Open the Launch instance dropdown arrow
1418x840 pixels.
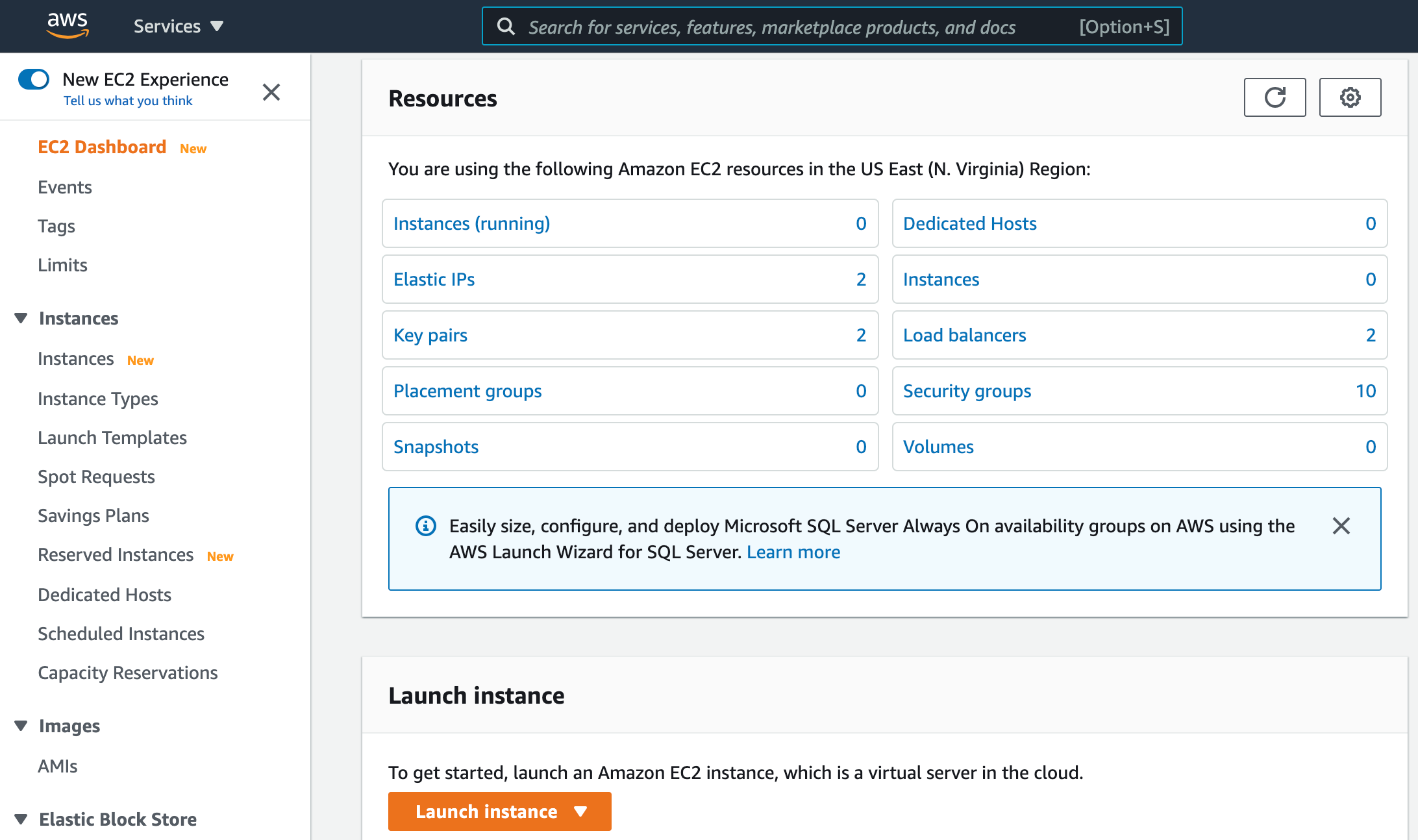[x=581, y=811]
